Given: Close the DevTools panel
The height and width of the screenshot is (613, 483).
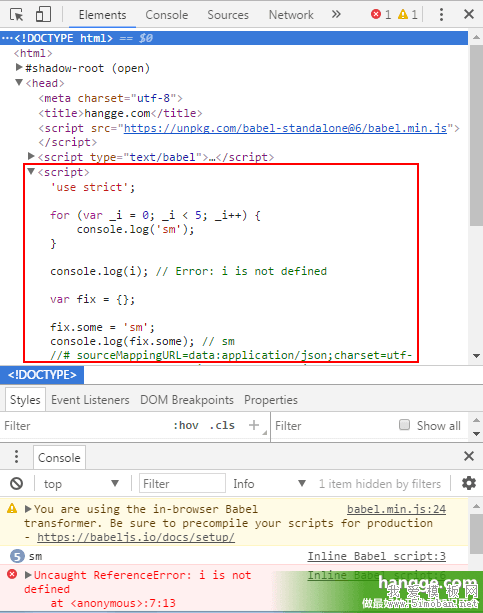Looking at the screenshot, I should pyautogui.click(x=469, y=14).
